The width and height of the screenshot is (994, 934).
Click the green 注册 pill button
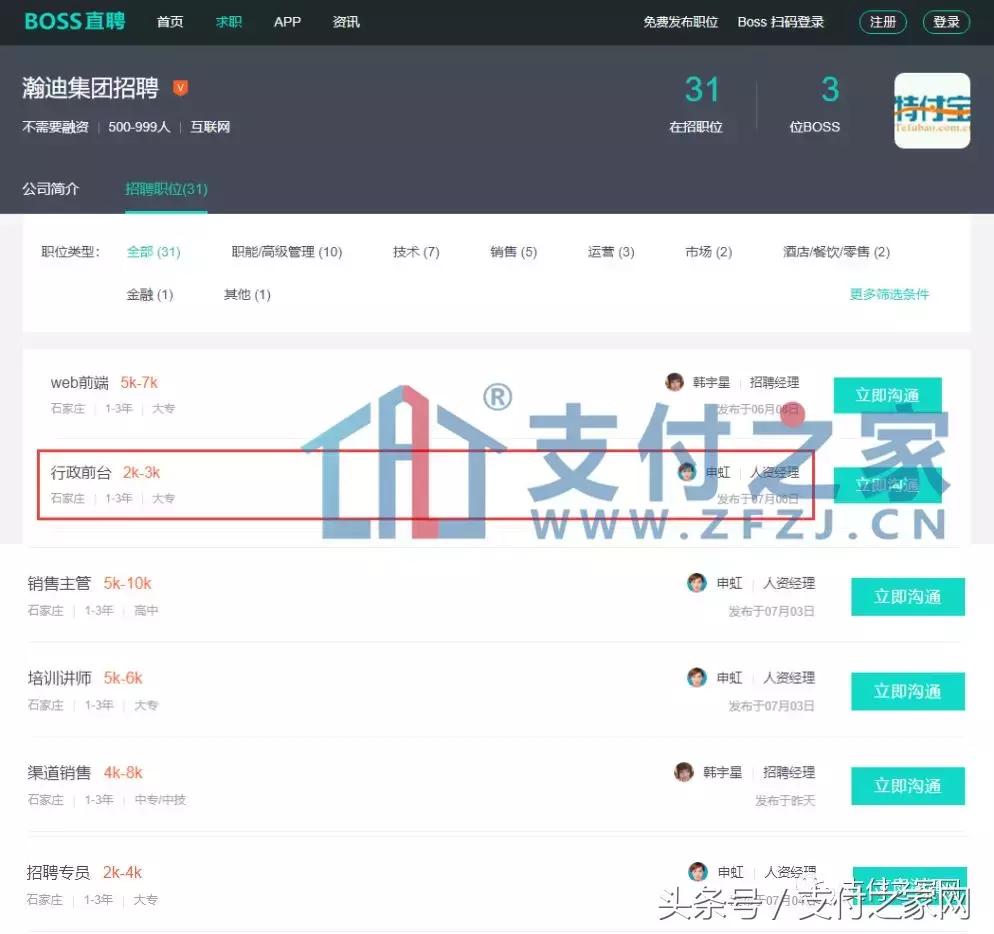coord(882,21)
